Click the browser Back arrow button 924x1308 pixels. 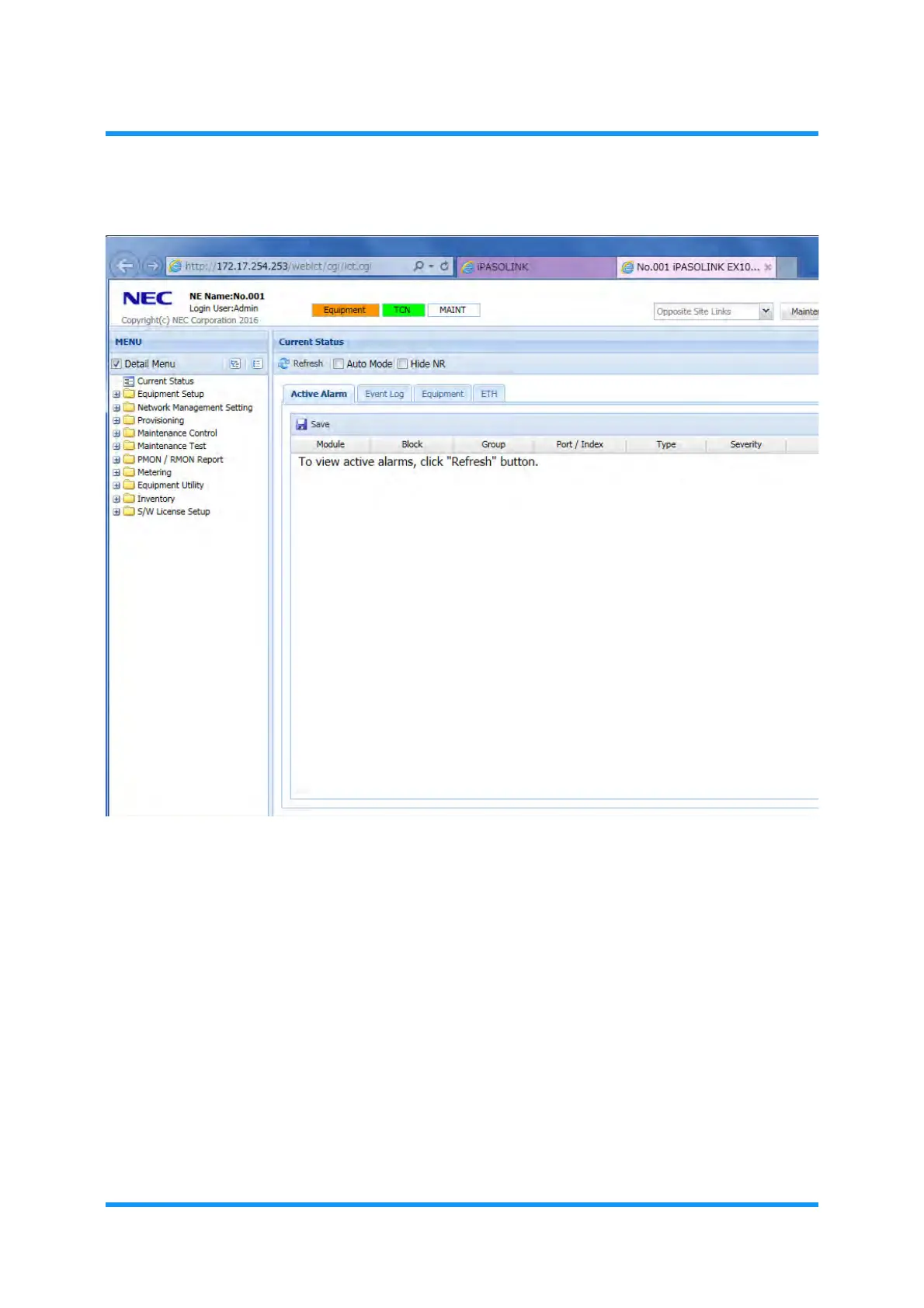124,266
